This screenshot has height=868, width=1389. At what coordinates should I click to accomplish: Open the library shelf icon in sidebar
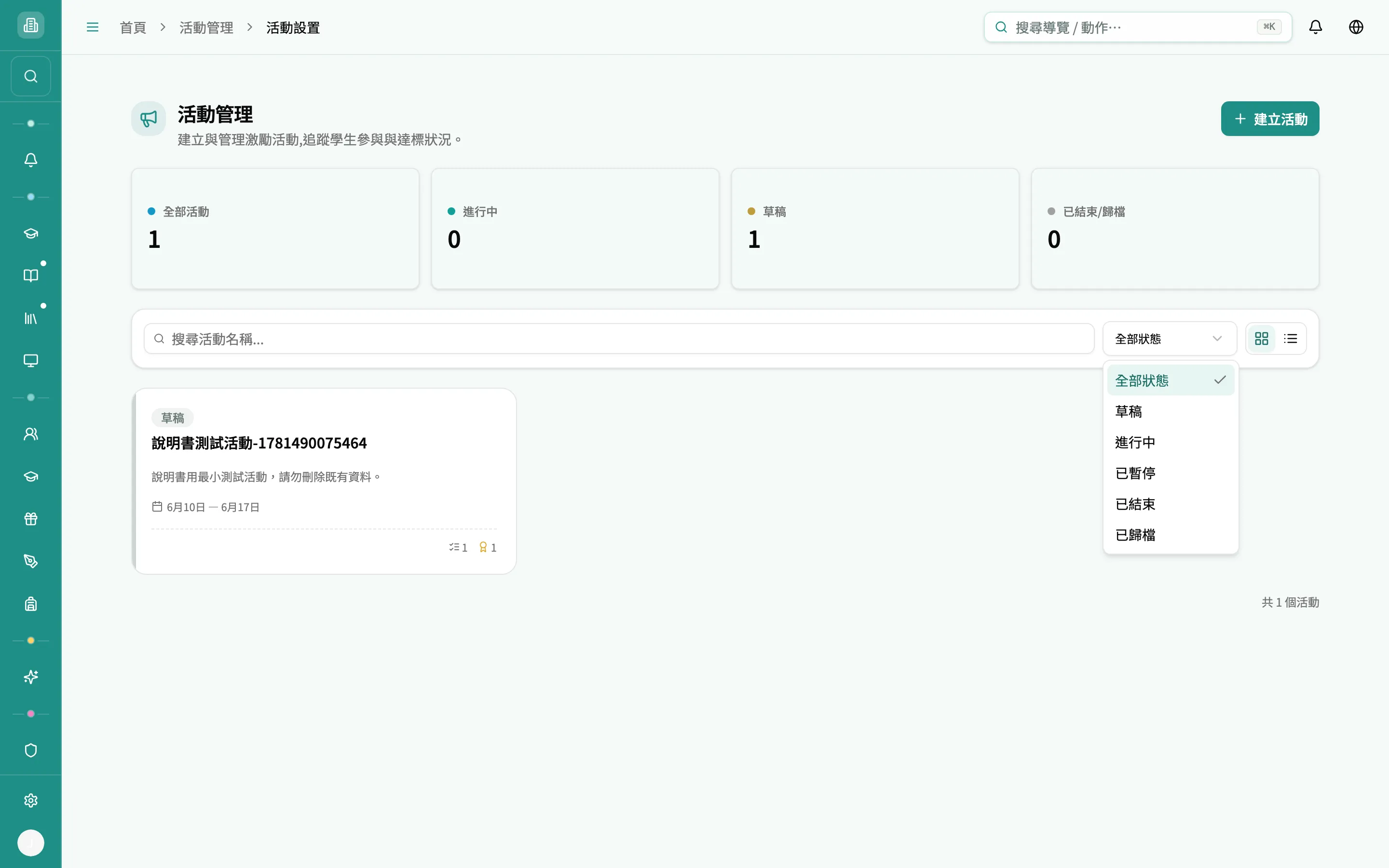point(30,318)
